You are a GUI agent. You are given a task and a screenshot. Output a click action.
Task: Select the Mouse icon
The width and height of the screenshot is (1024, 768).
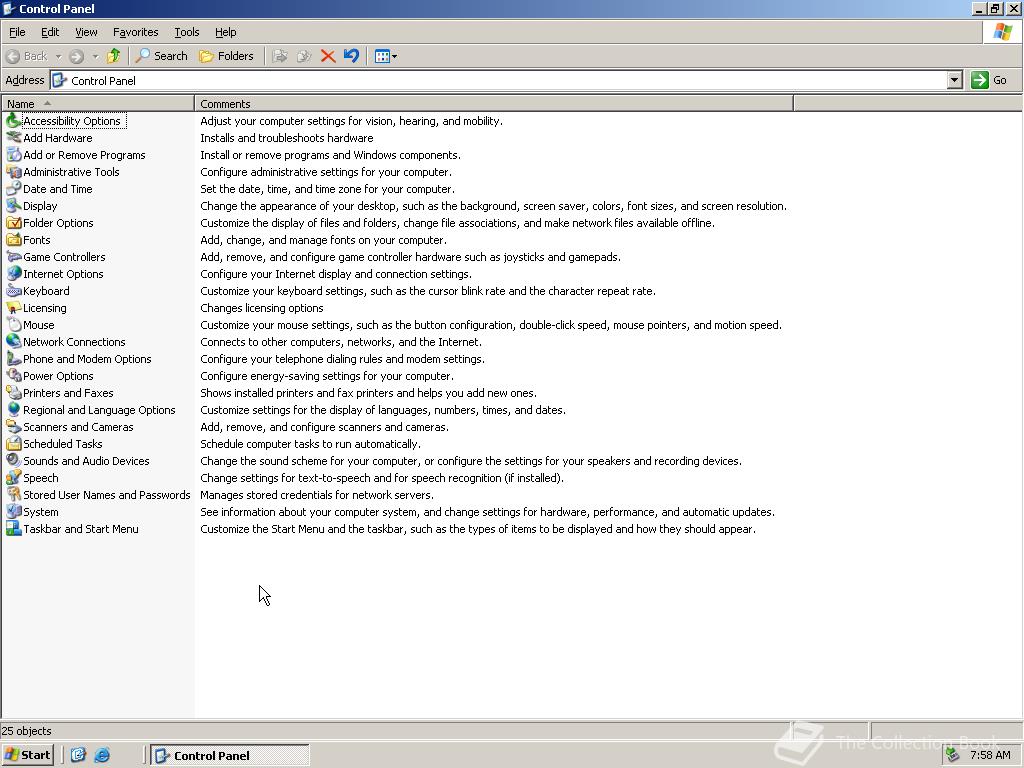[13, 325]
